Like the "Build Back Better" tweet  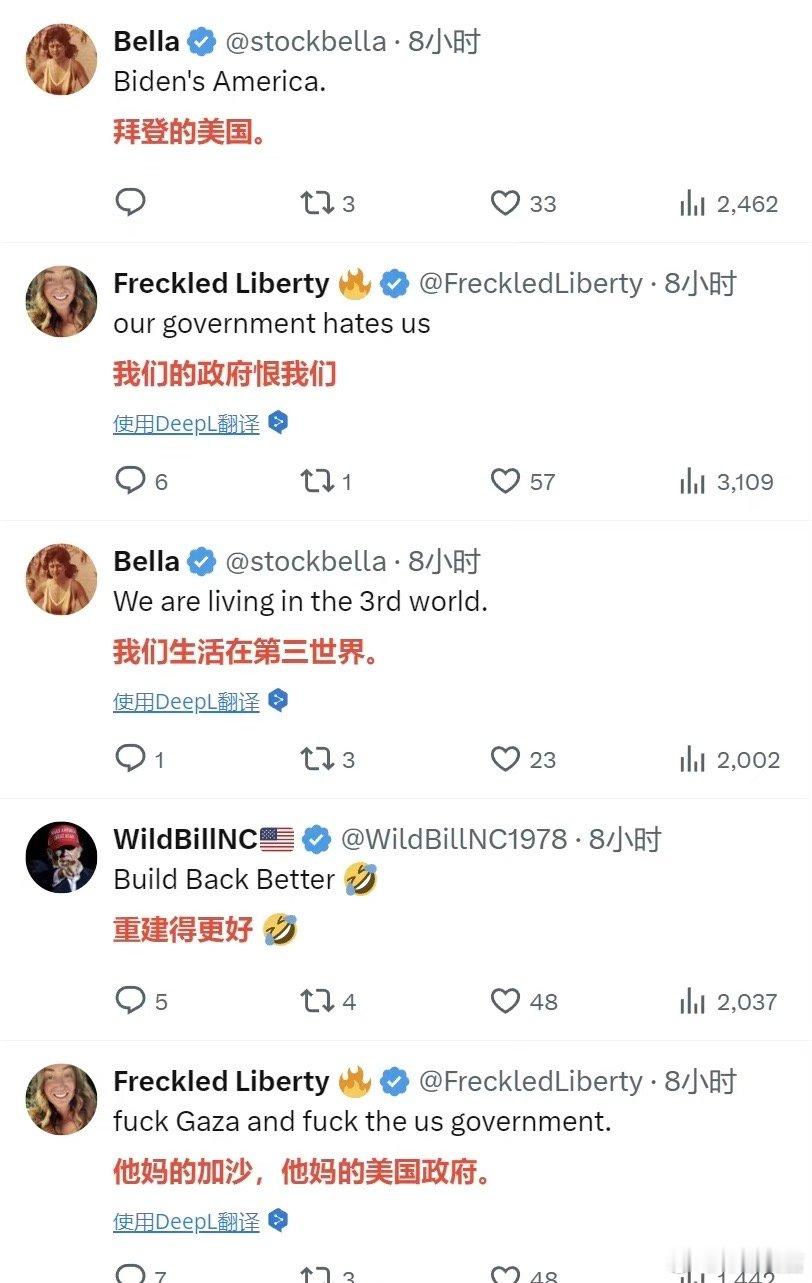(x=524, y=1001)
